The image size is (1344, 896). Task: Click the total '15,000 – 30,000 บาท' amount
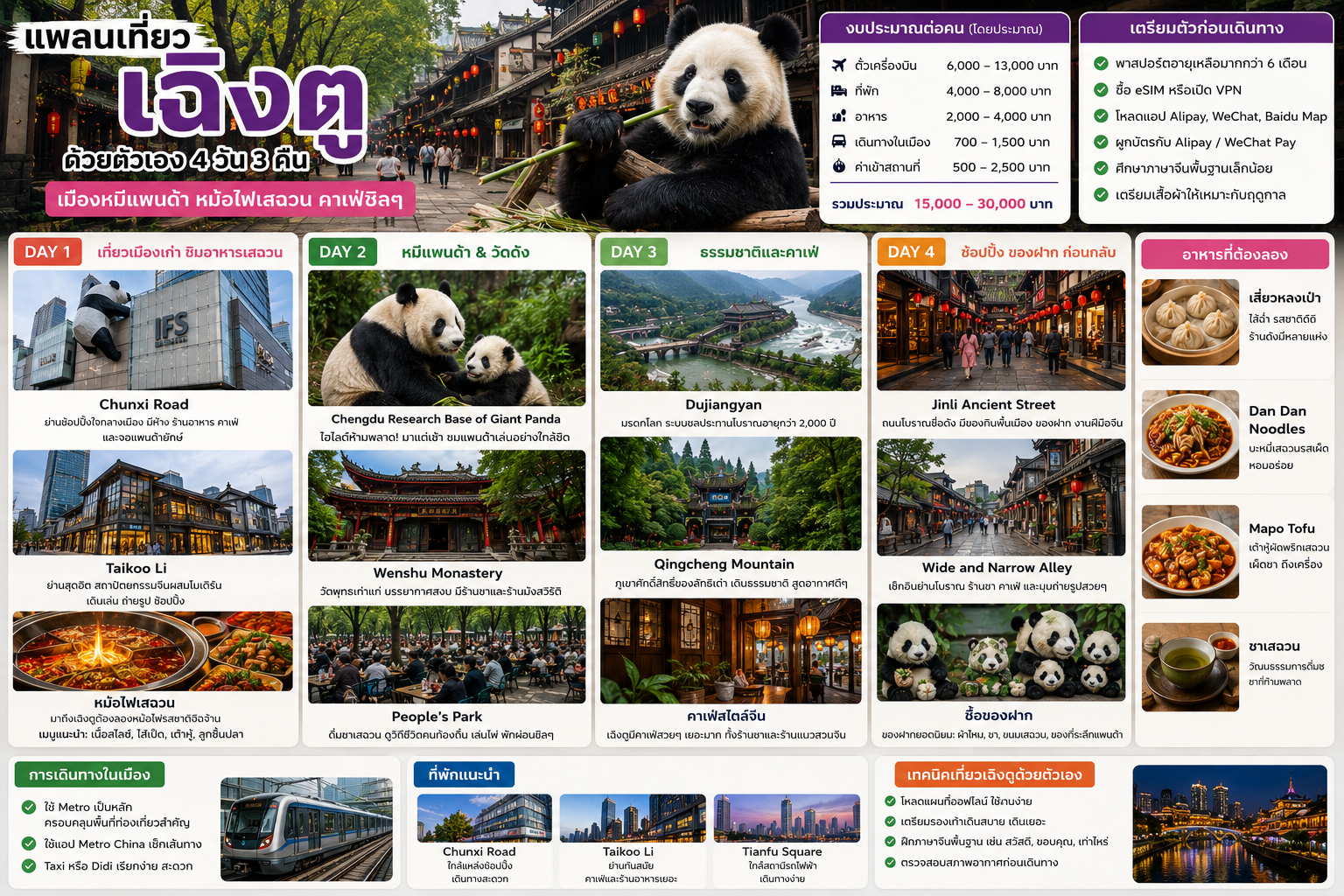(x=983, y=204)
